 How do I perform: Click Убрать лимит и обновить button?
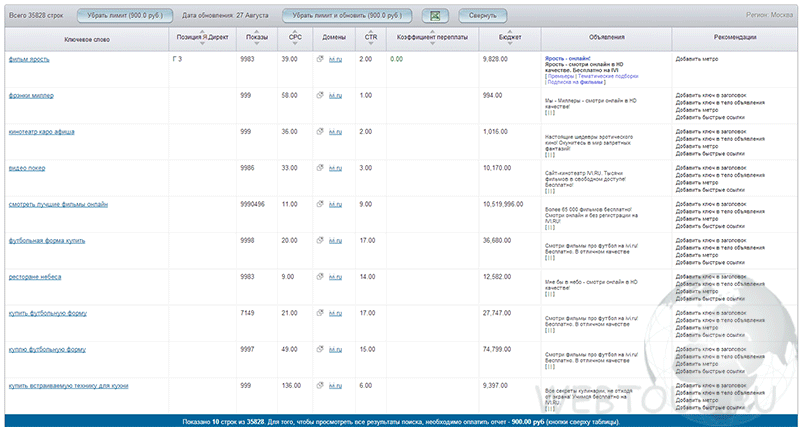[347, 16]
